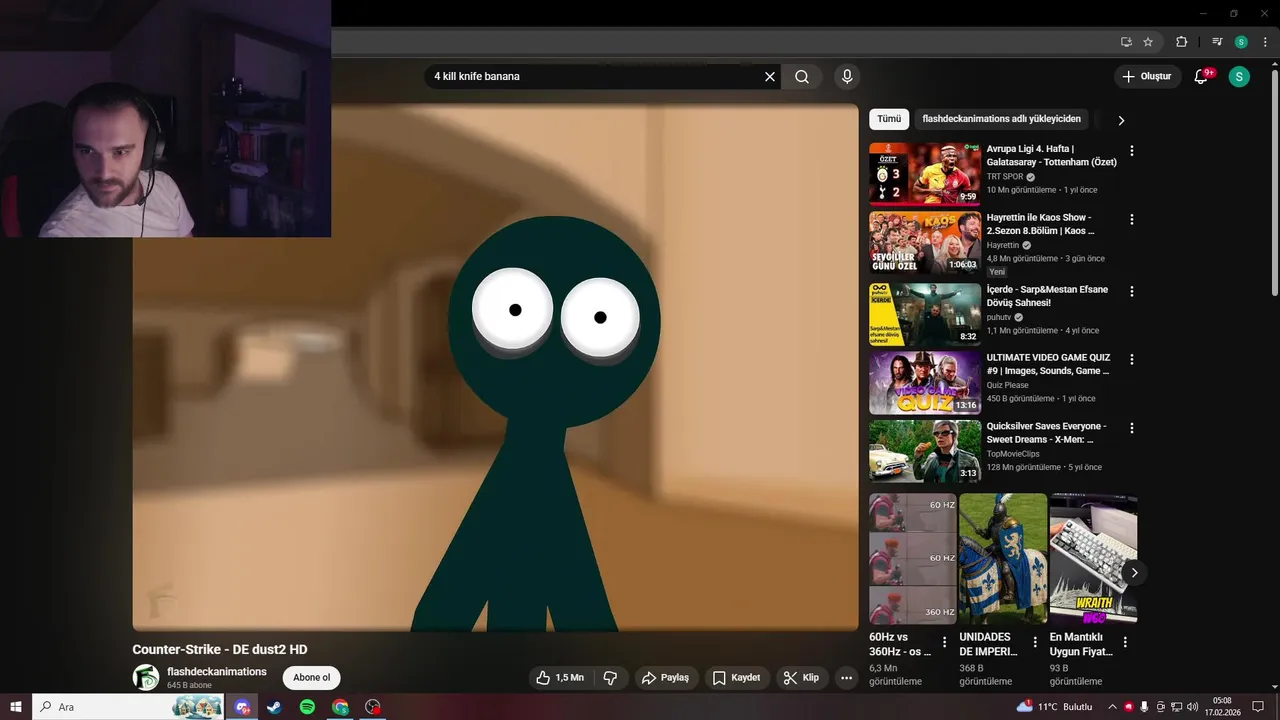The image size is (1280, 720).
Task: Click TRT SPOR channel name
Action: coord(1005,177)
